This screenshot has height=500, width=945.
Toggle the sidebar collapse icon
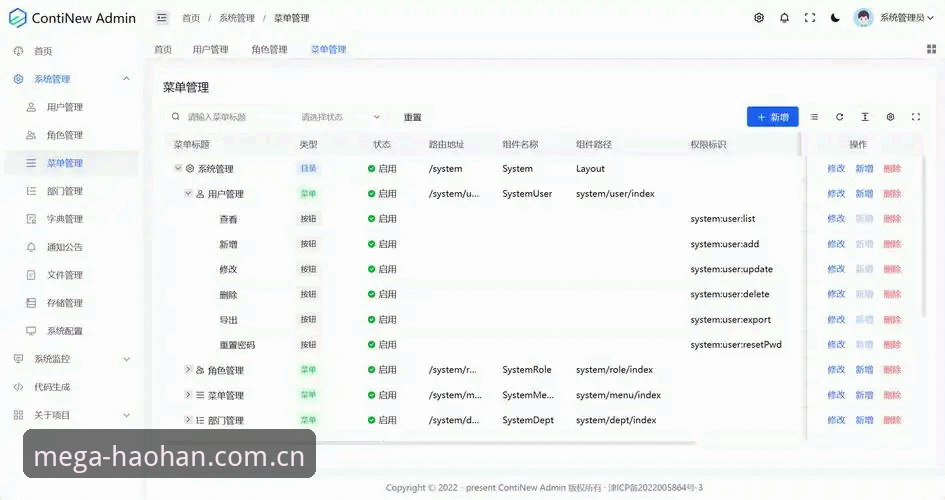tap(162, 18)
